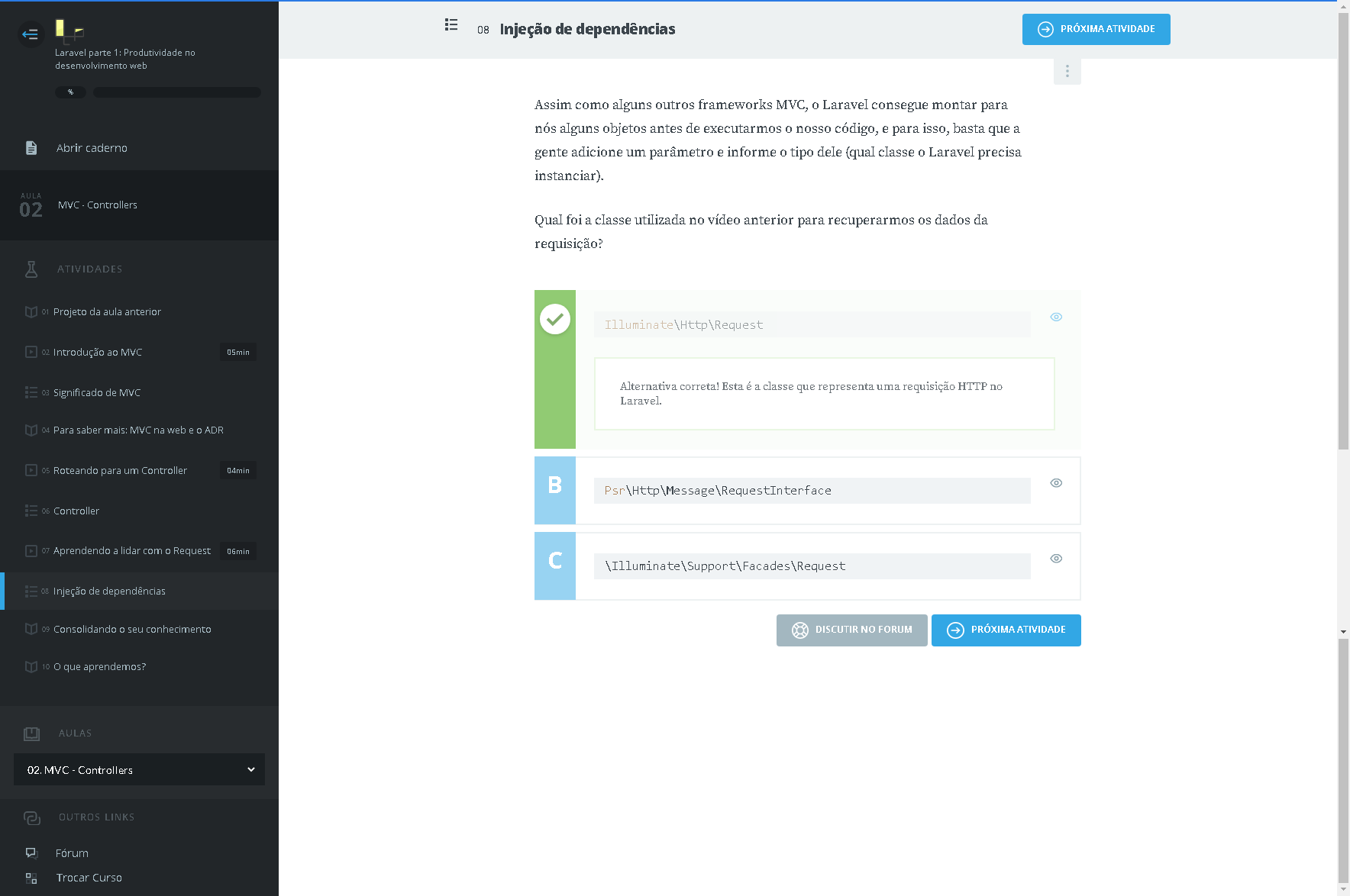Click the Fórum chat icon
This screenshot has width=1350, height=896.
click(31, 853)
